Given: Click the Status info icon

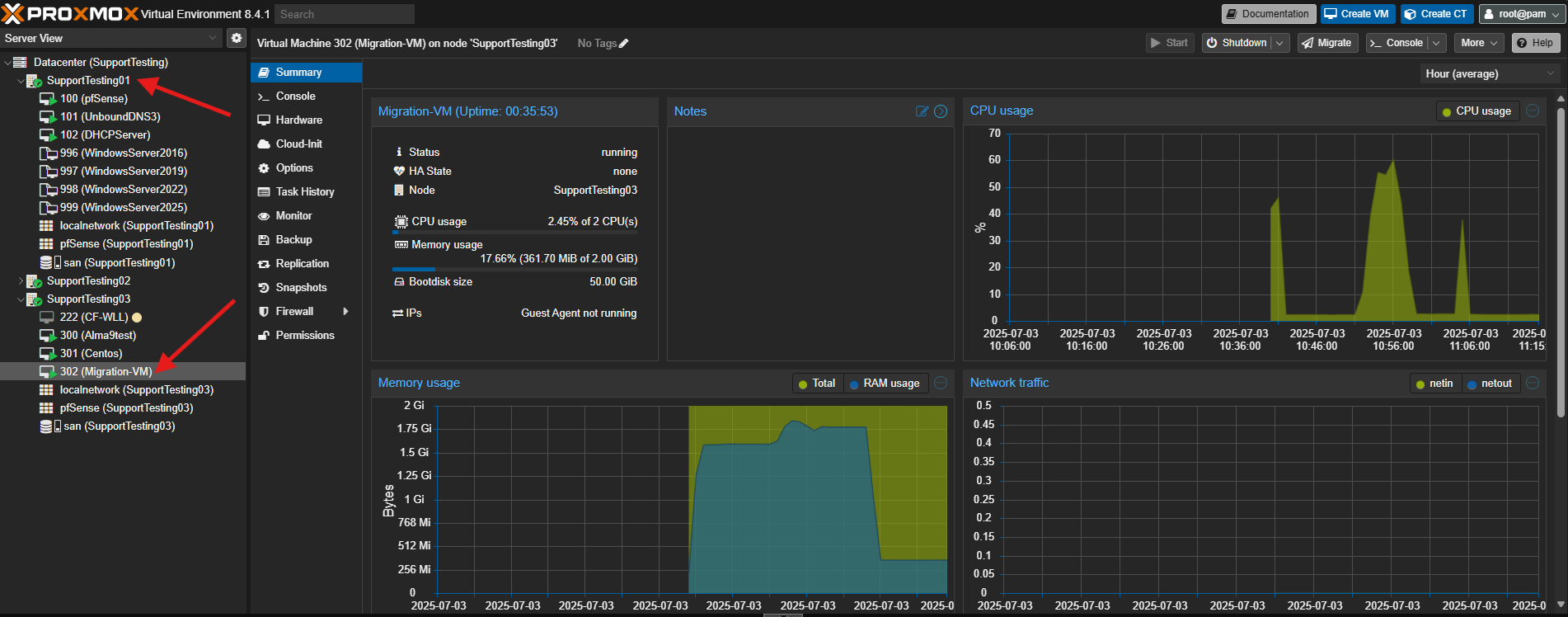Looking at the screenshot, I should click(x=399, y=152).
